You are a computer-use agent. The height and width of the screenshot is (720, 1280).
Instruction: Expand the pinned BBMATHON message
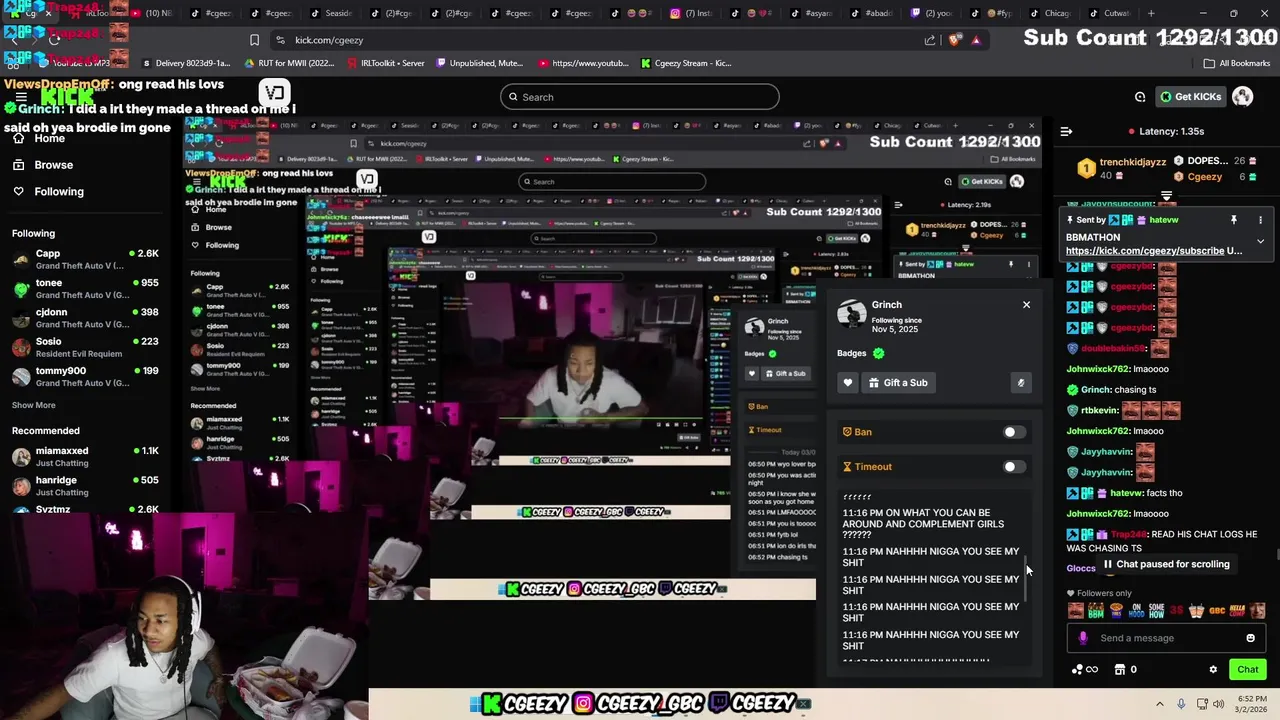pyautogui.click(x=1260, y=241)
